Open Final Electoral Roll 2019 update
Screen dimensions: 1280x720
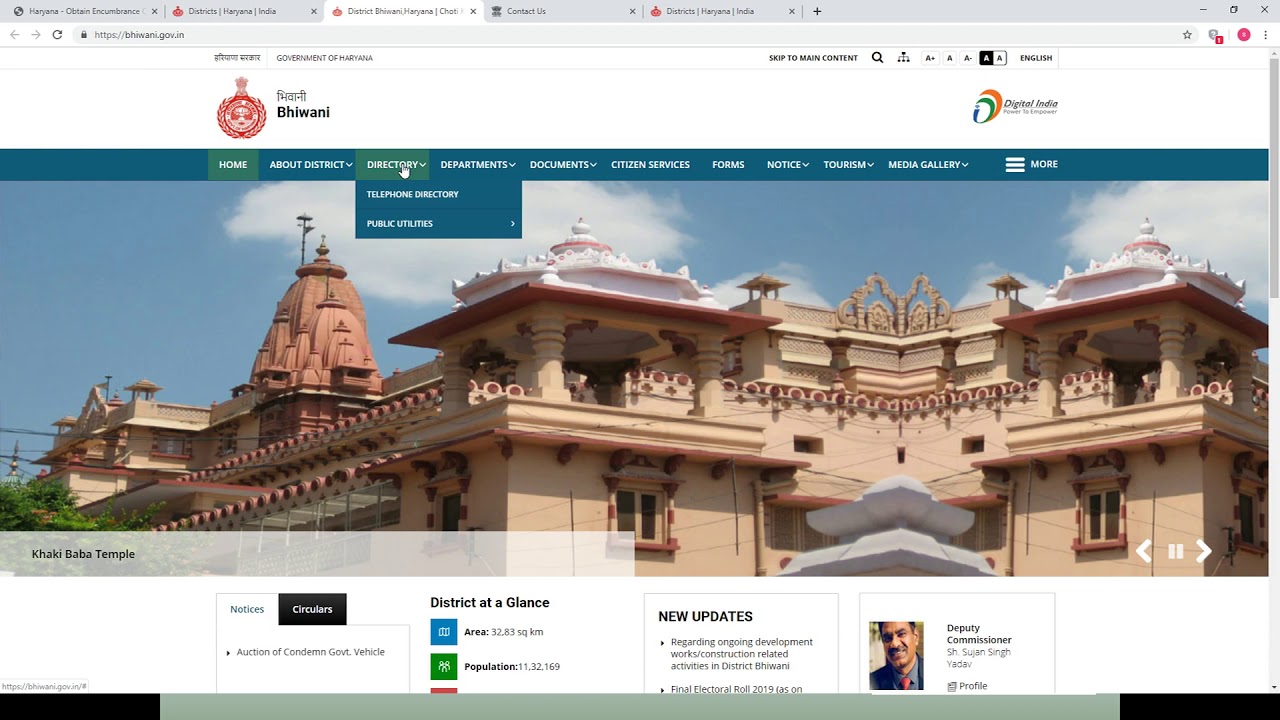736,689
